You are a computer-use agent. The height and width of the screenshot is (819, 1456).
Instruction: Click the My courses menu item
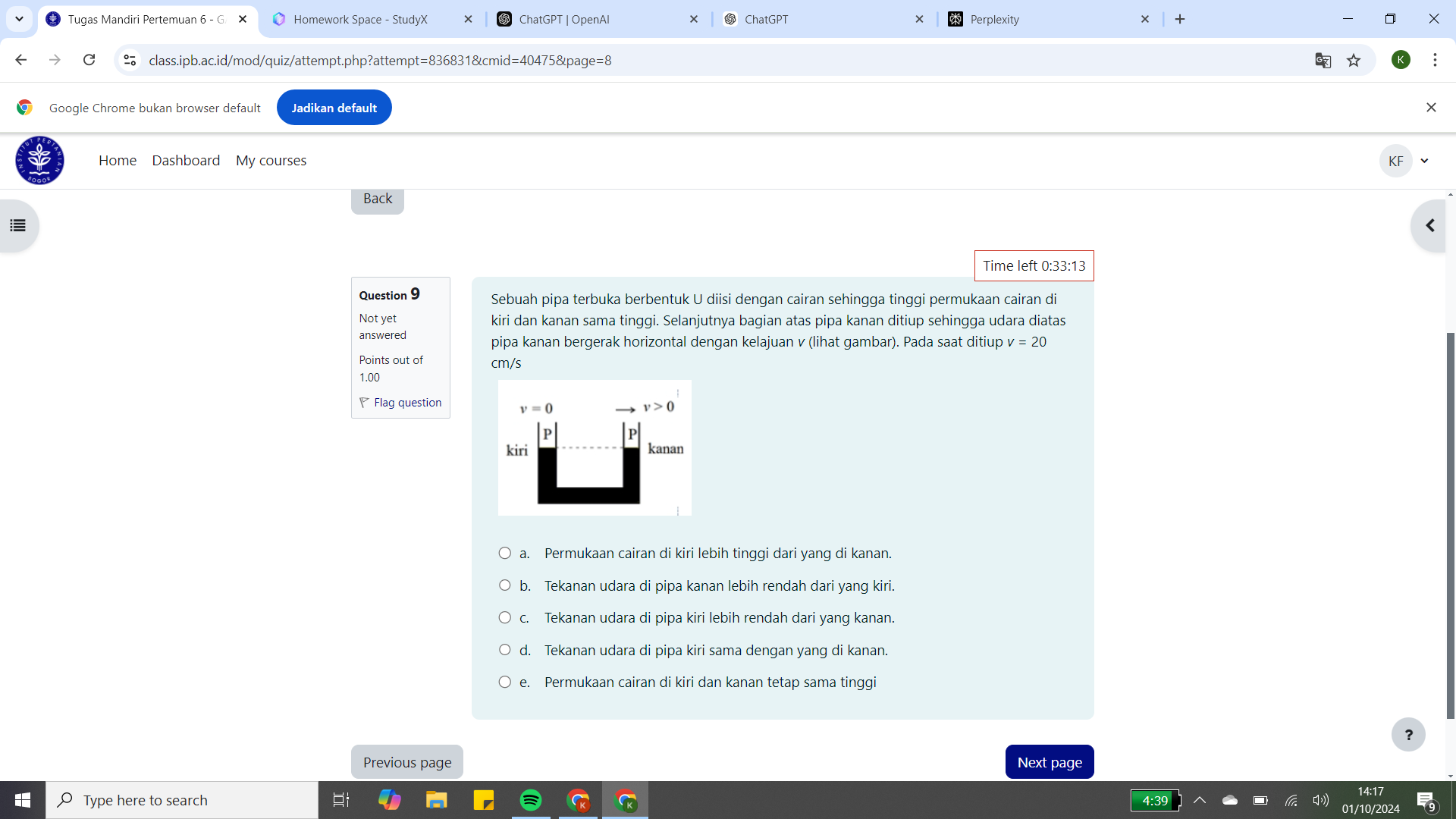[271, 160]
